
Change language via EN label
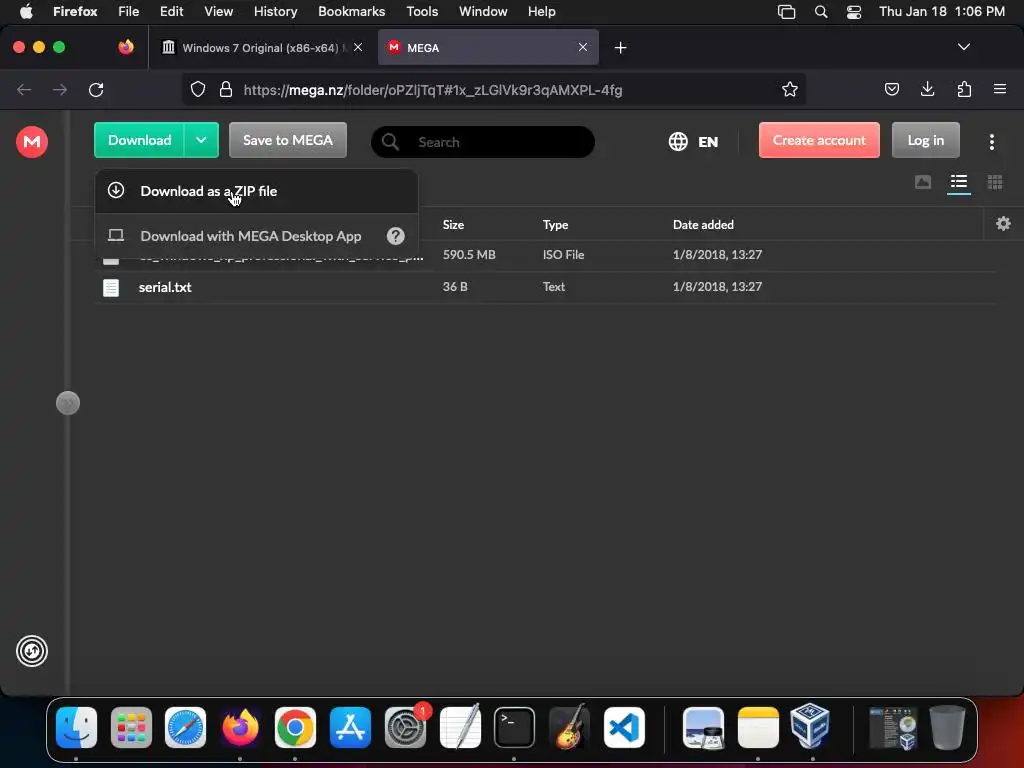pos(708,142)
